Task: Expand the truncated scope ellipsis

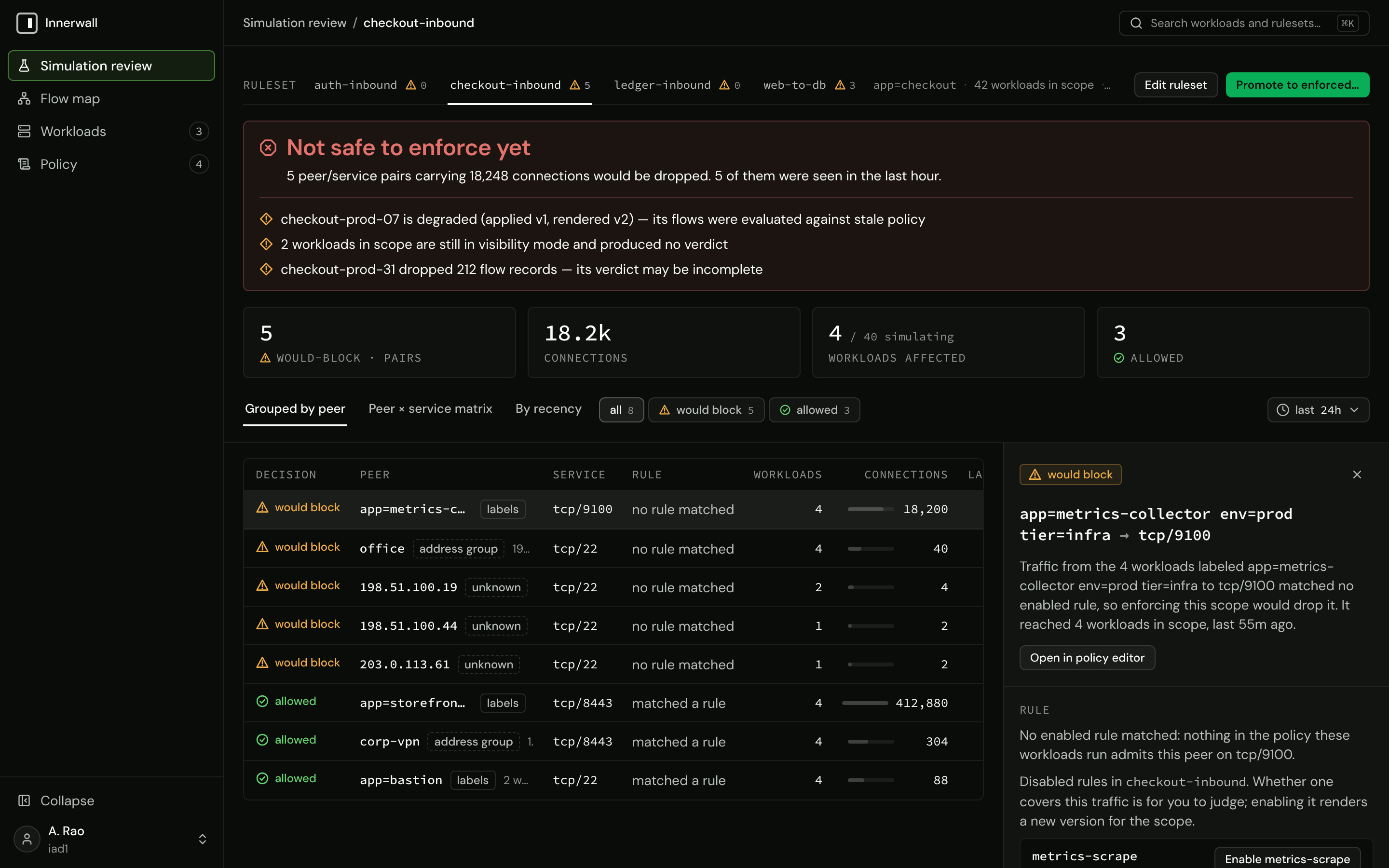Action: coord(1106,85)
